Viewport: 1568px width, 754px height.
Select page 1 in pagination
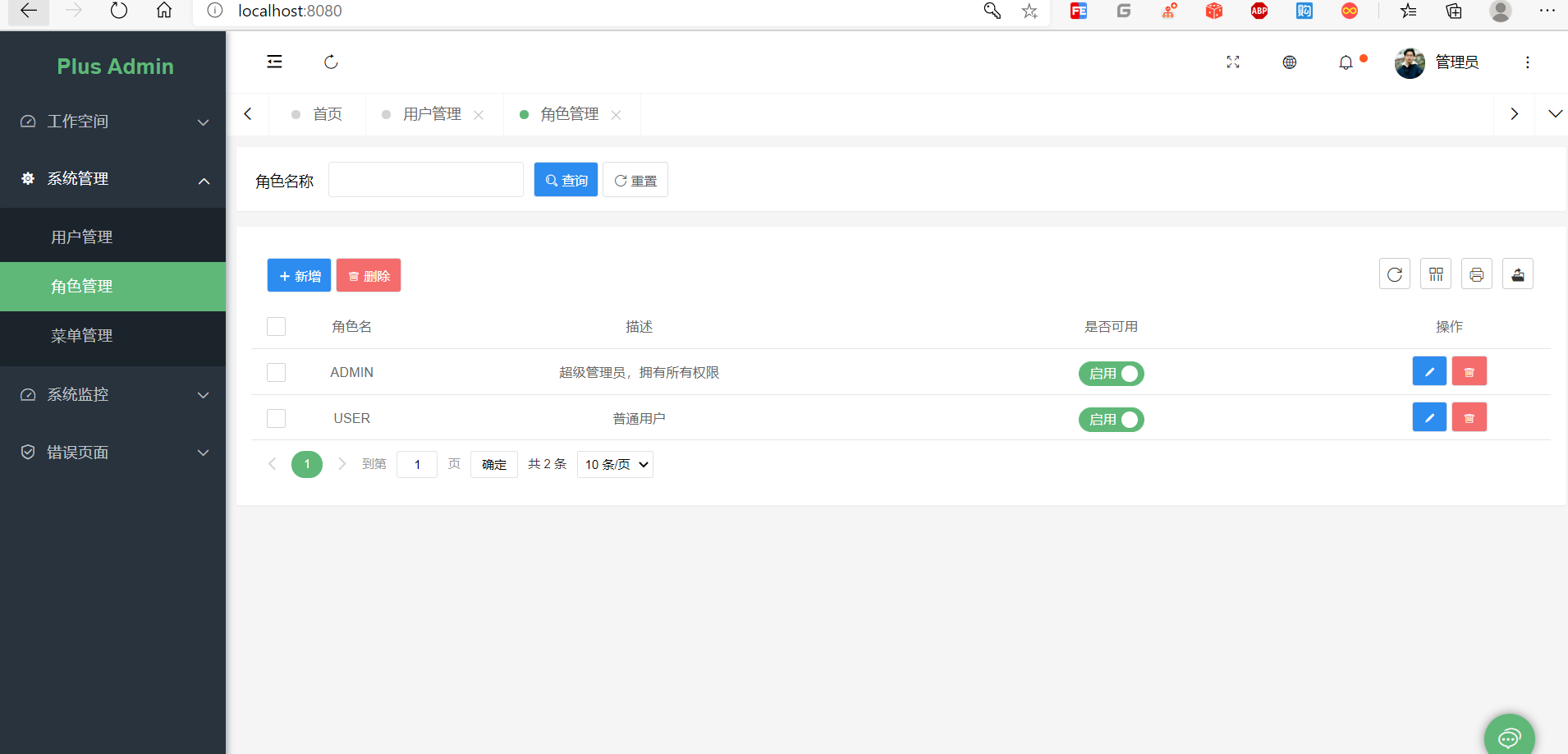tap(307, 464)
